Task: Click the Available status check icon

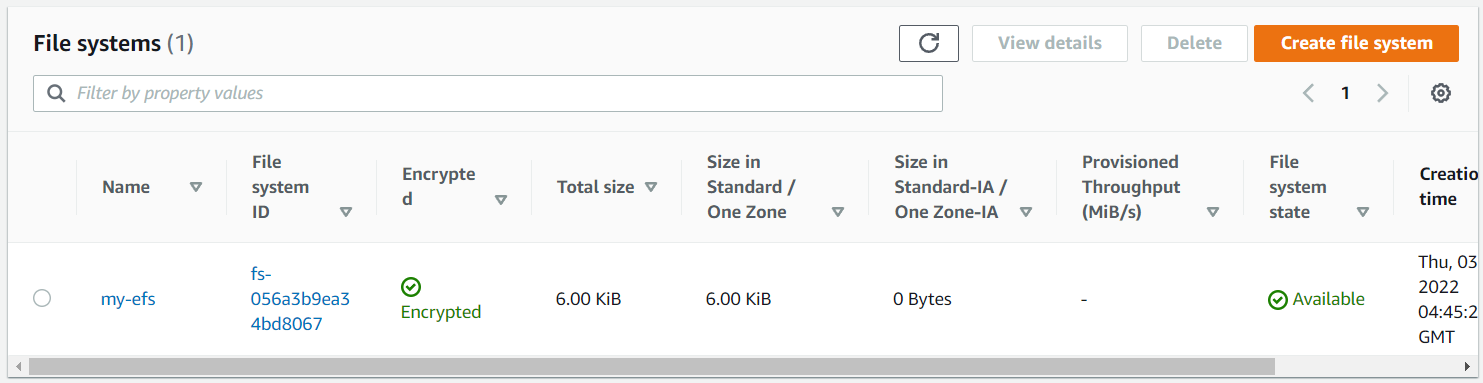Action: coord(1277,300)
